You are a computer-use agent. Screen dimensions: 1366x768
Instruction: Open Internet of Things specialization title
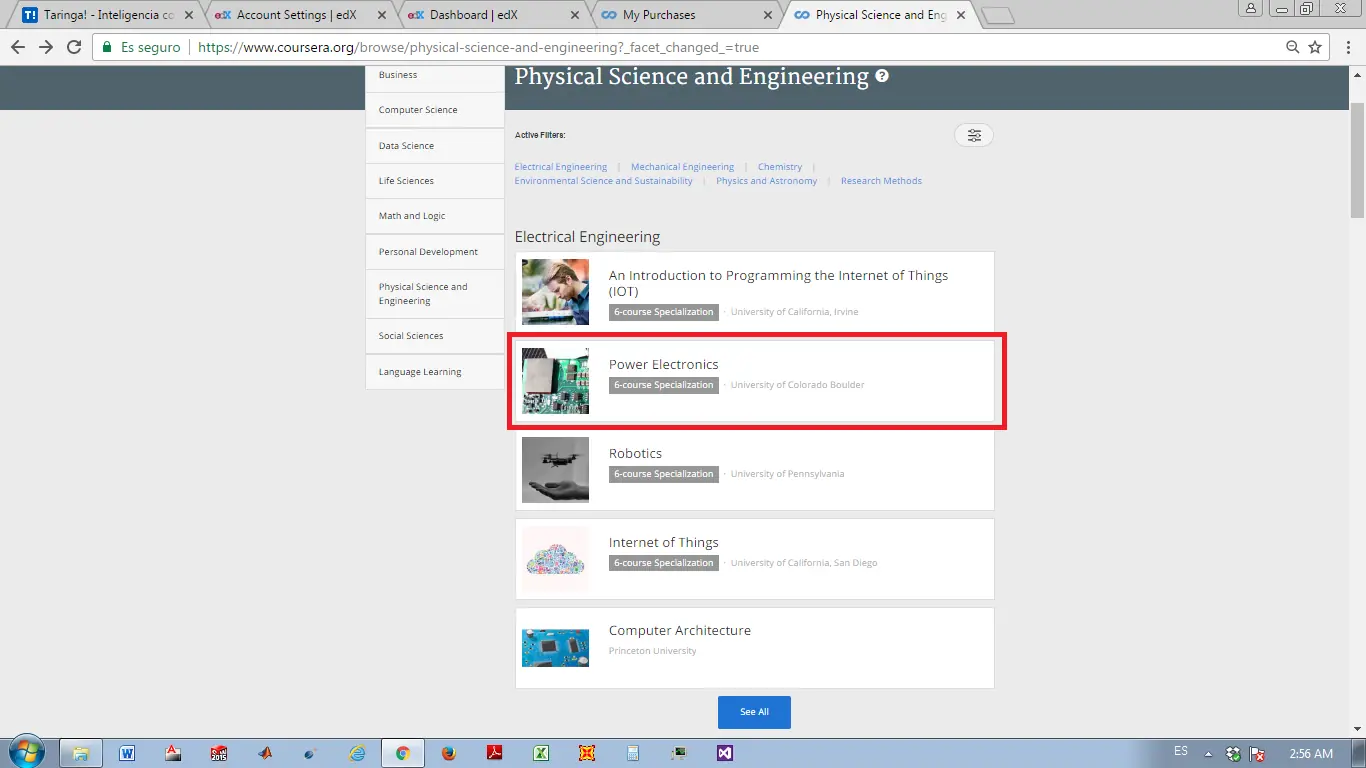coord(664,542)
